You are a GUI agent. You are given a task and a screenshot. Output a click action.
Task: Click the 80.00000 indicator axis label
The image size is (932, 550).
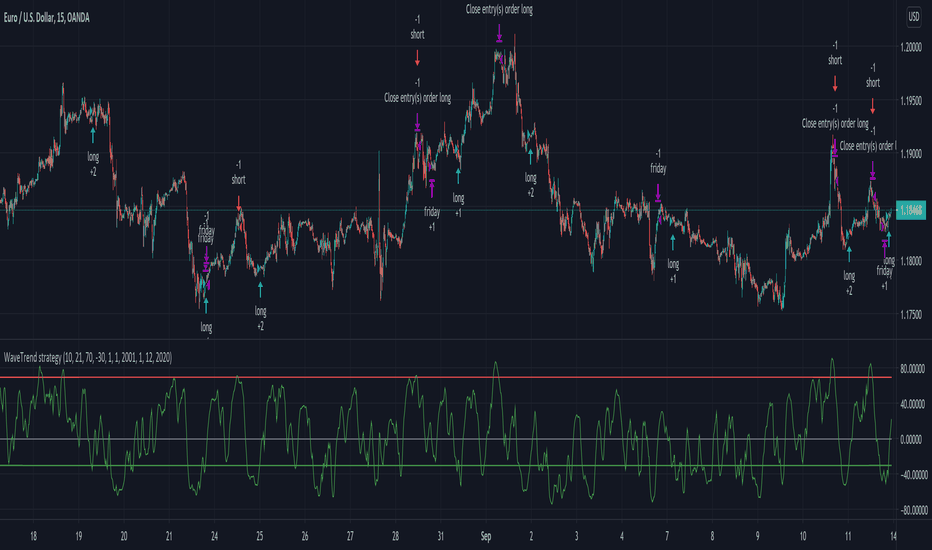(x=912, y=369)
